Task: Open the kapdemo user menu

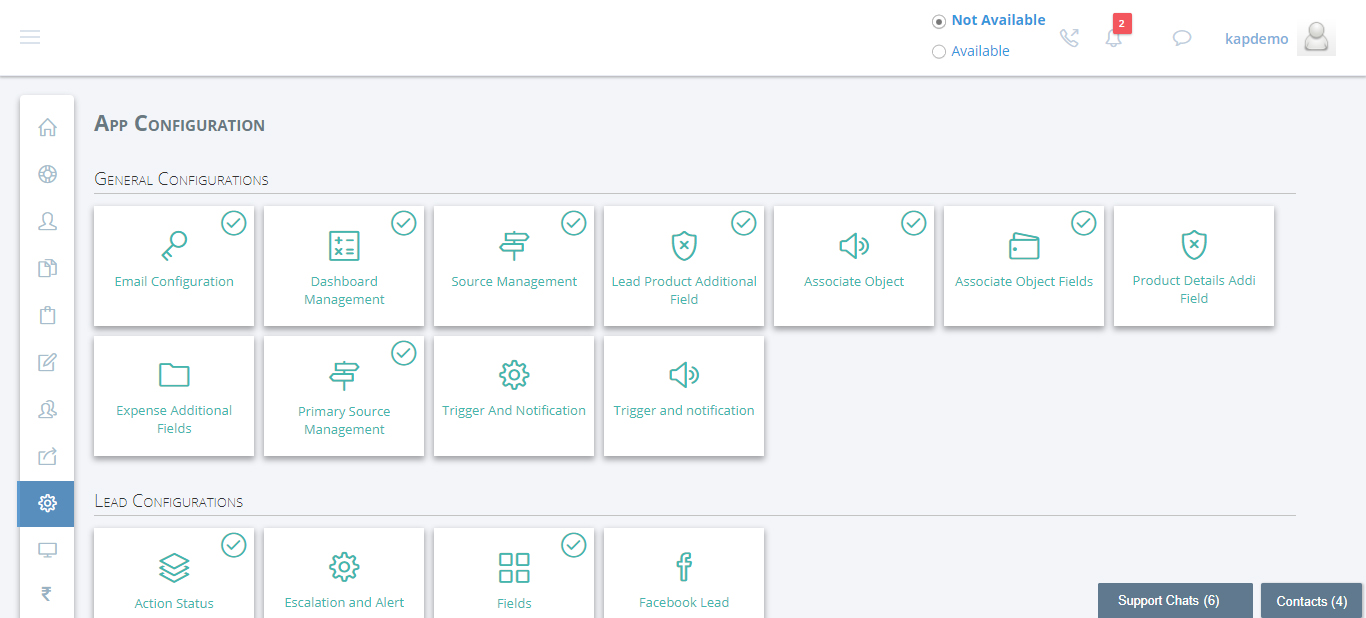Action: pos(1257,39)
